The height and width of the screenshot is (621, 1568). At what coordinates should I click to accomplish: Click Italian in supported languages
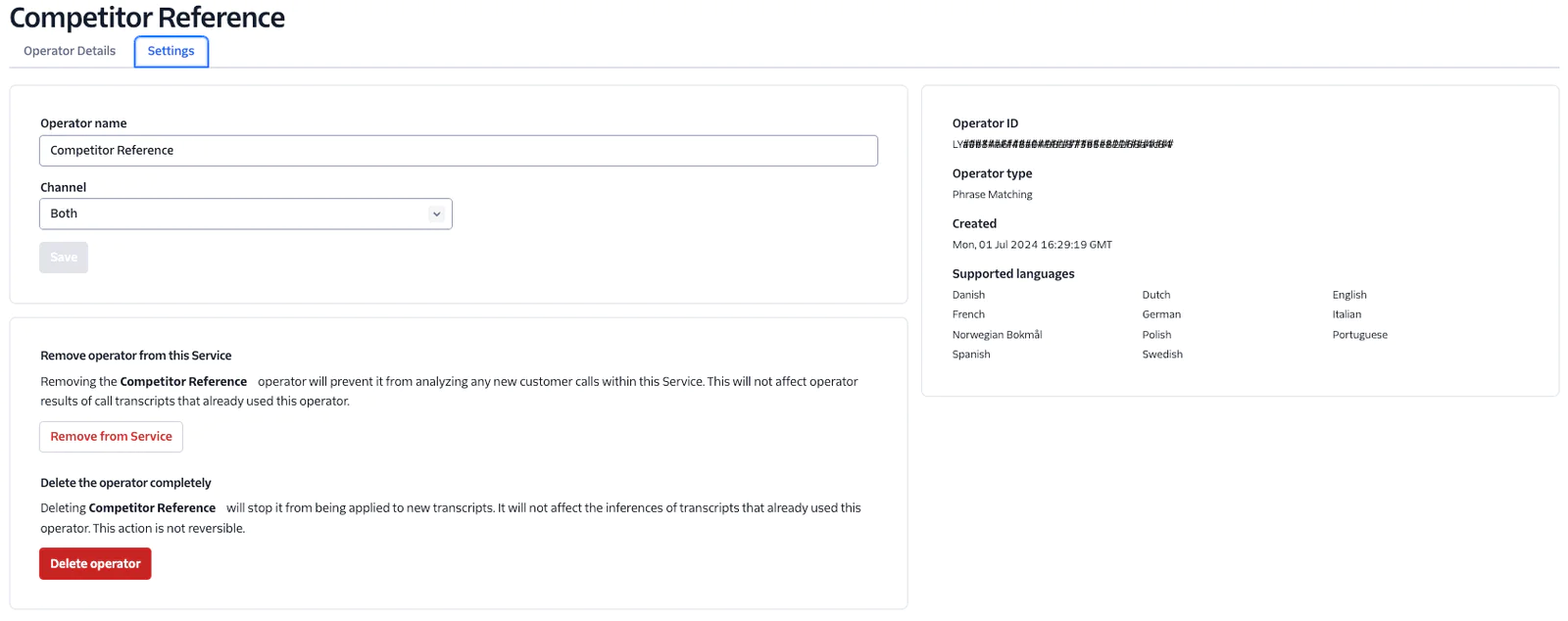(x=1347, y=314)
